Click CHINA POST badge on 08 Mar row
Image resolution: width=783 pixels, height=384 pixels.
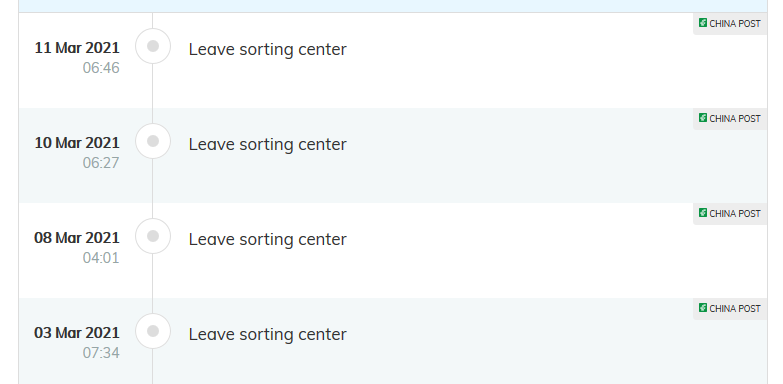730,213
